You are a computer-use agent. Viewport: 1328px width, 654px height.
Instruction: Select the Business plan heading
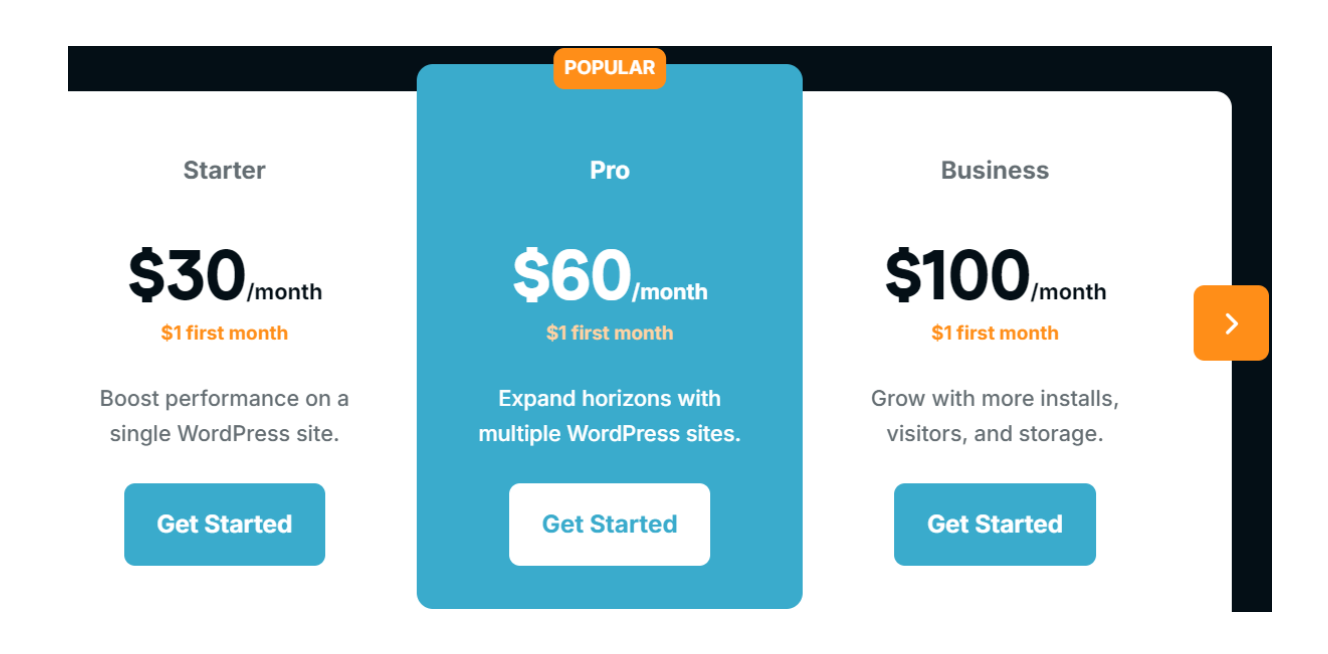pyautogui.click(x=994, y=170)
